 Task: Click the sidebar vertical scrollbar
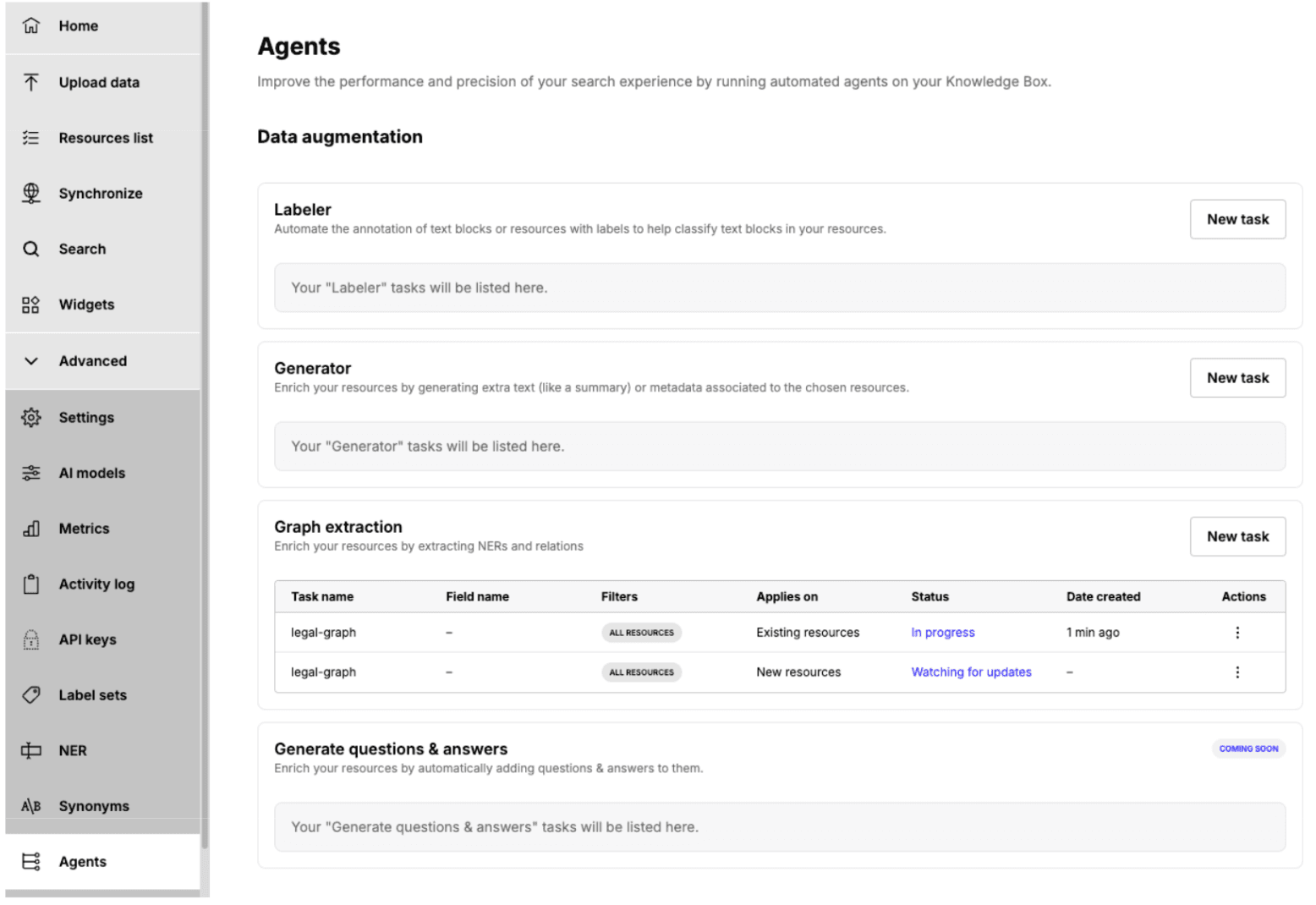pyautogui.click(x=205, y=423)
